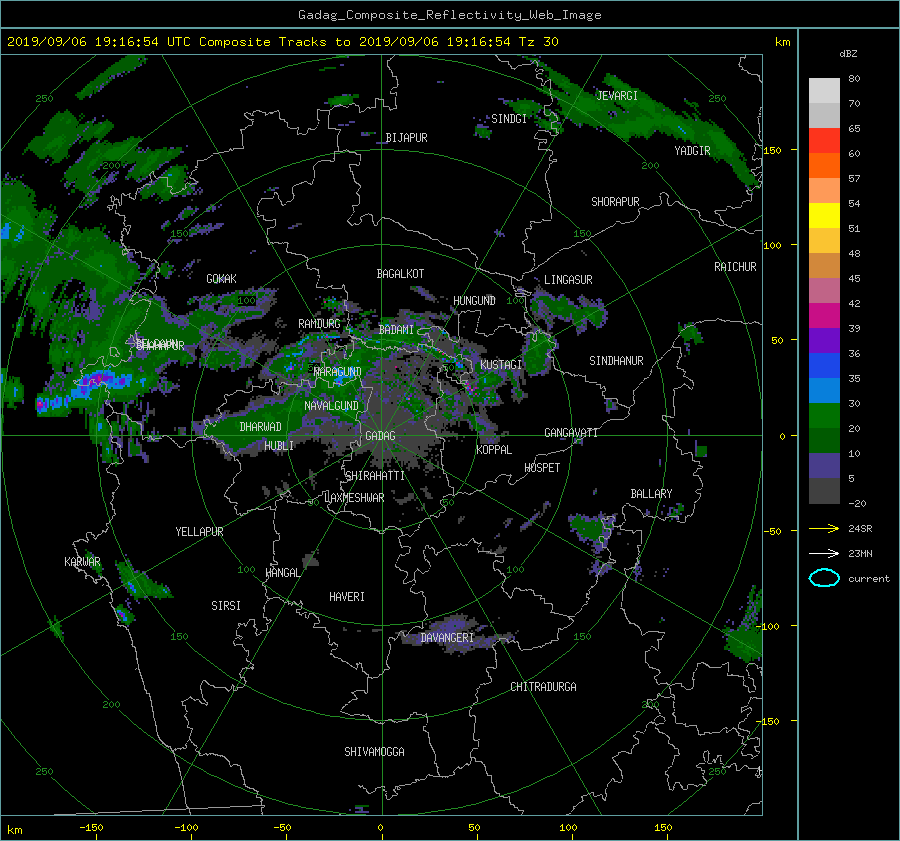
Task: Click the HUNGUND label
Action: [474, 301]
